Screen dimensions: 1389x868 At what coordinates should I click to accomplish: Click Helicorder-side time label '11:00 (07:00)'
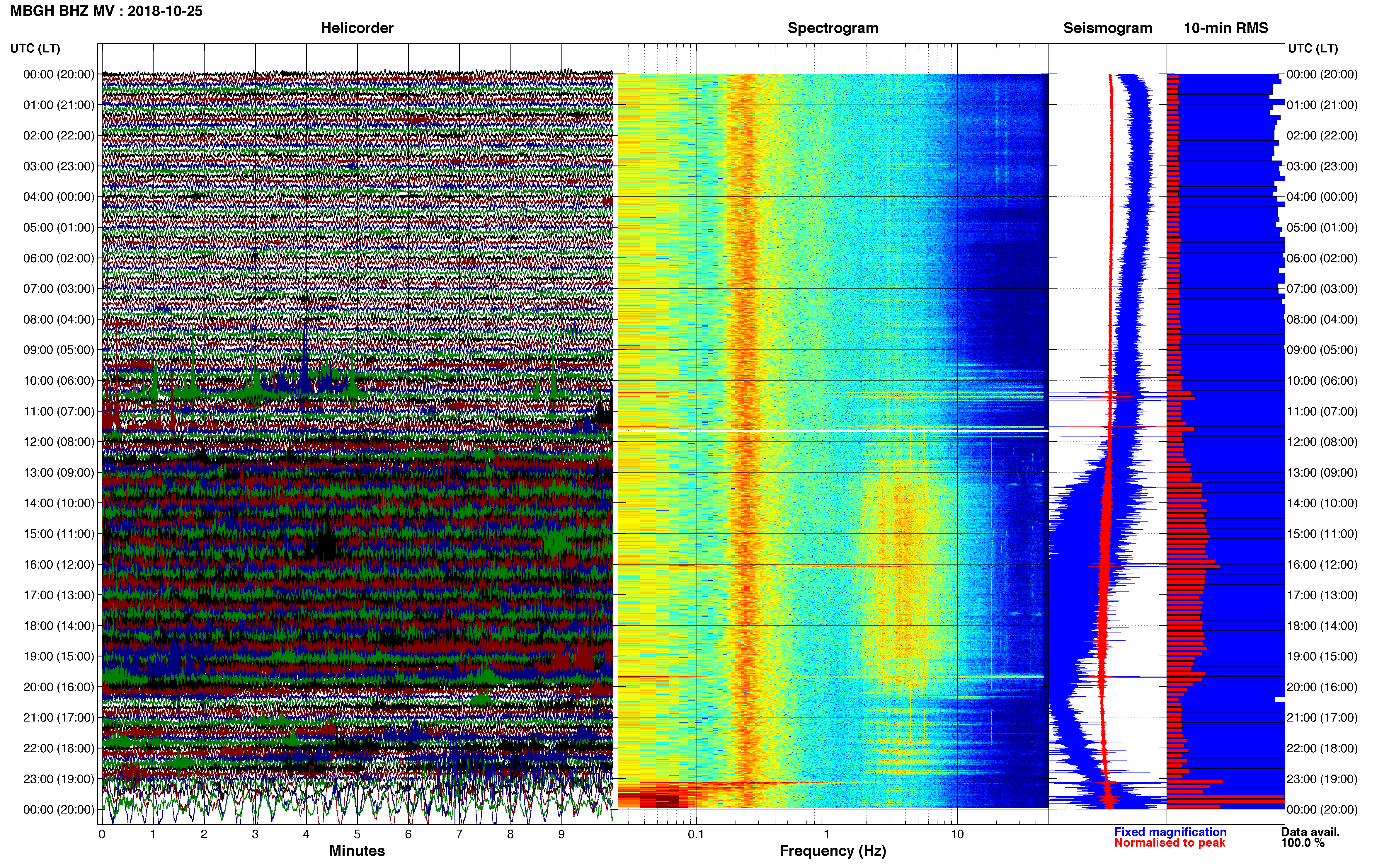pos(59,412)
